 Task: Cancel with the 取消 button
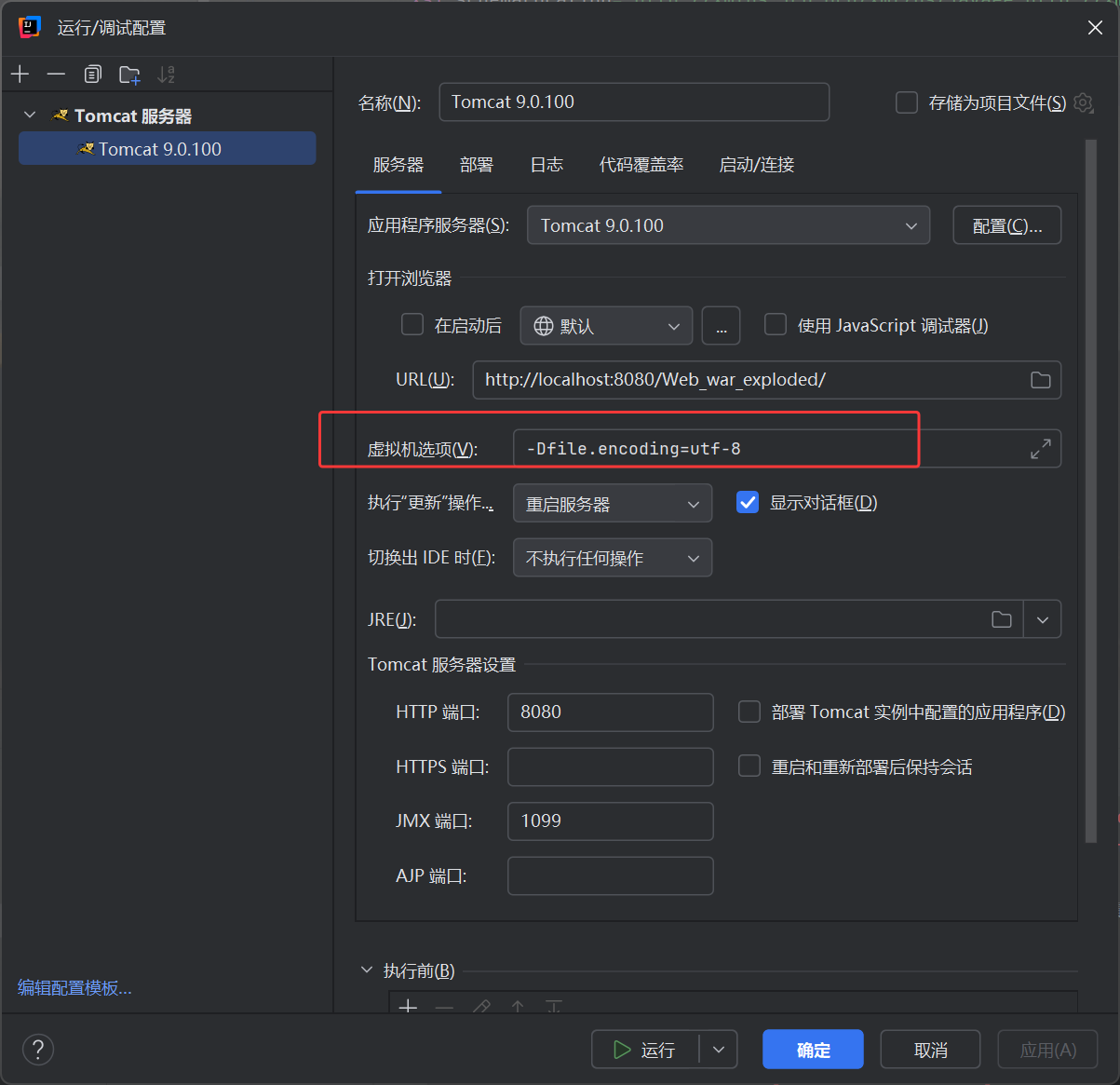pos(930,1050)
